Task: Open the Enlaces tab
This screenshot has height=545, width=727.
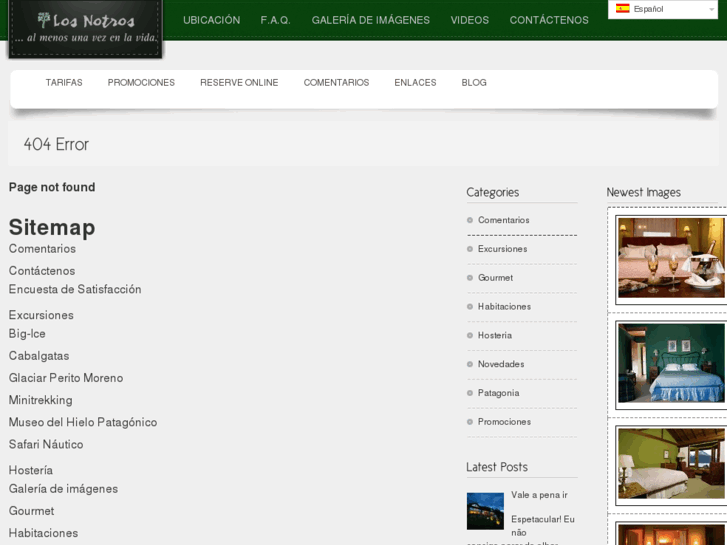Action: pos(415,83)
